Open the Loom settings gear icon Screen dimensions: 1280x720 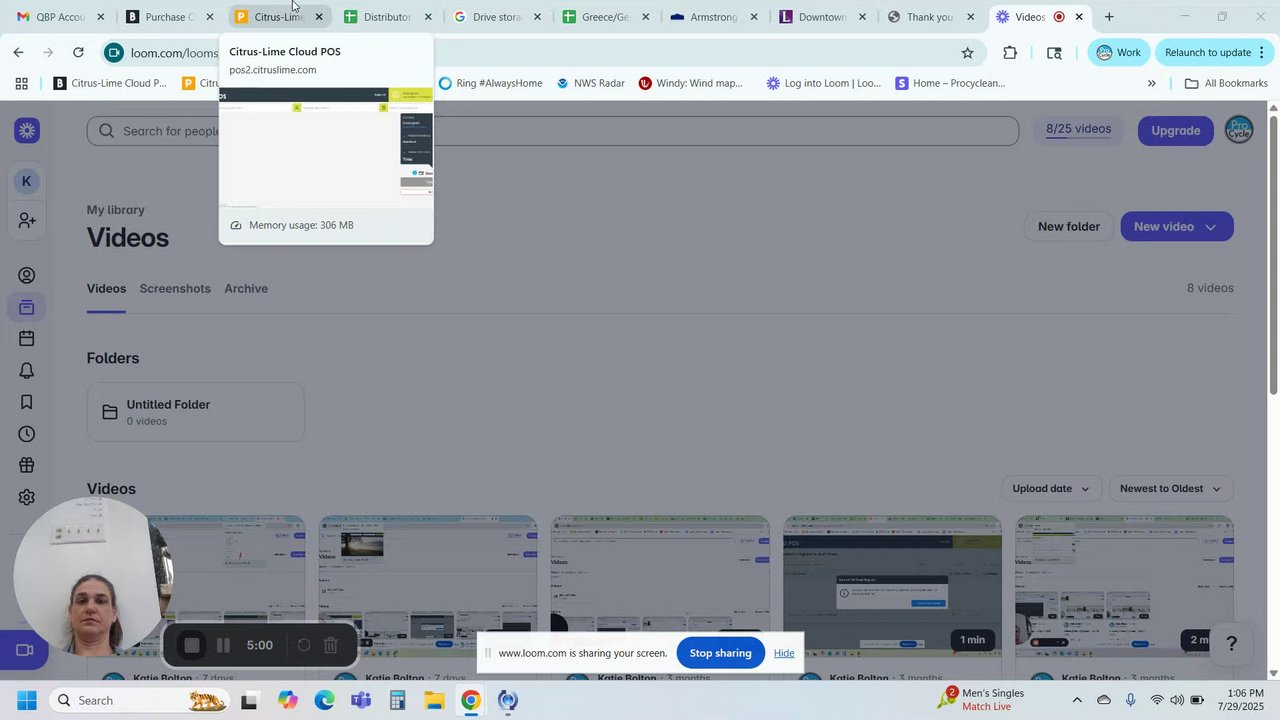[27, 497]
